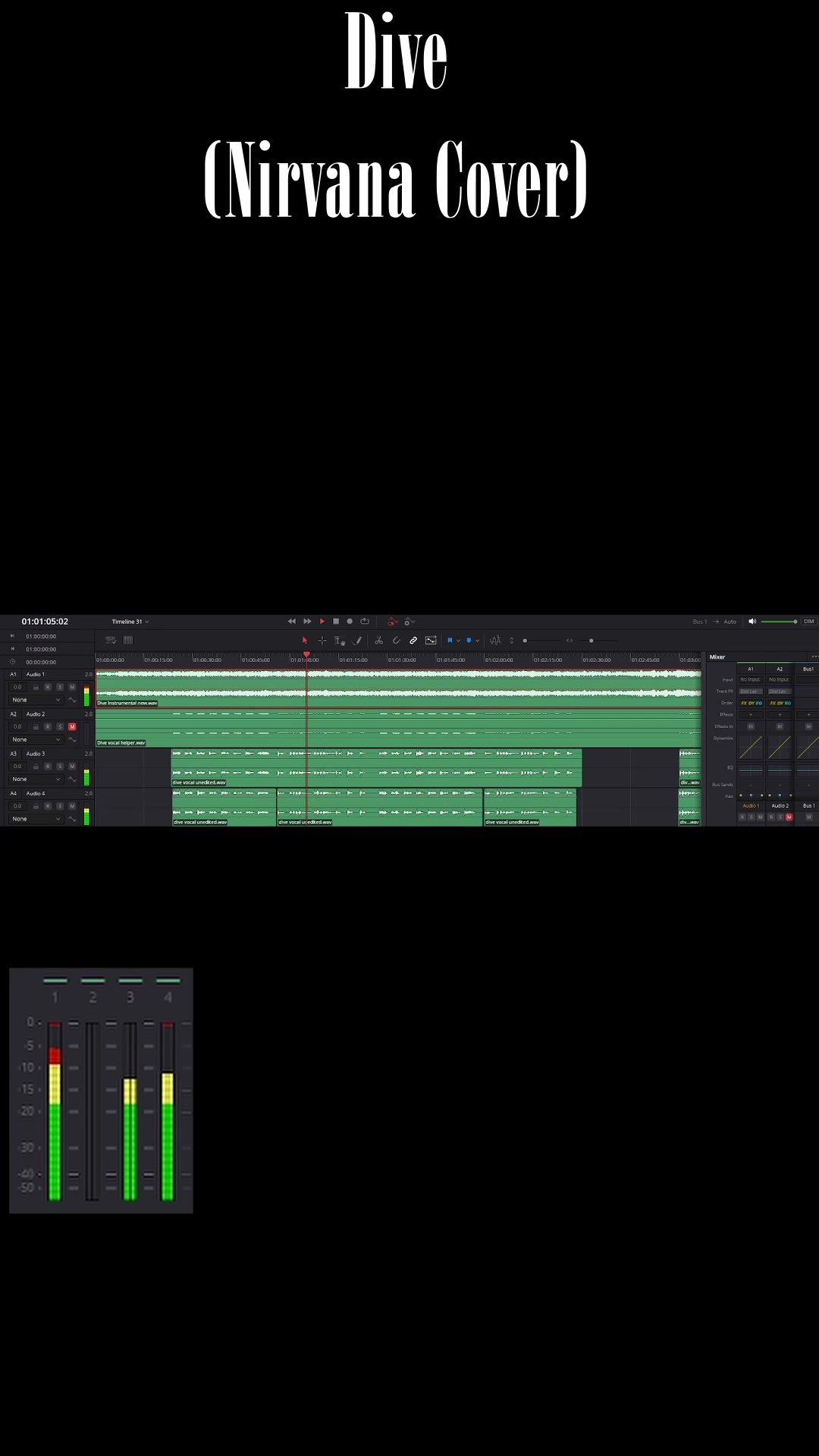
Task: Select the Range selection tool
Action: click(322, 641)
